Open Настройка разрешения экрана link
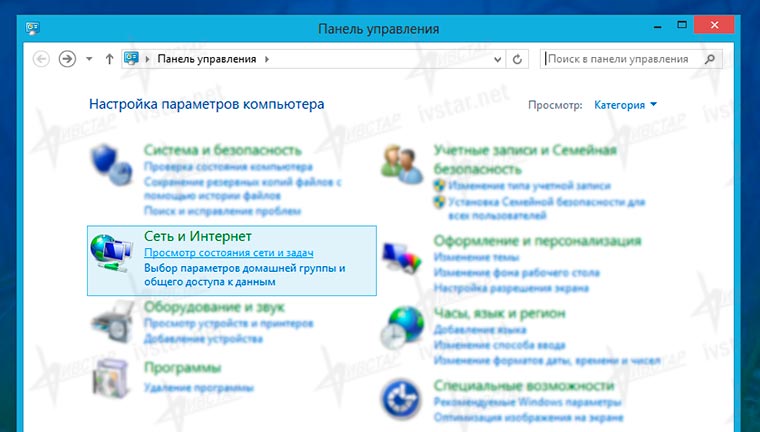Screen dimensions: 760x432 point(511,288)
